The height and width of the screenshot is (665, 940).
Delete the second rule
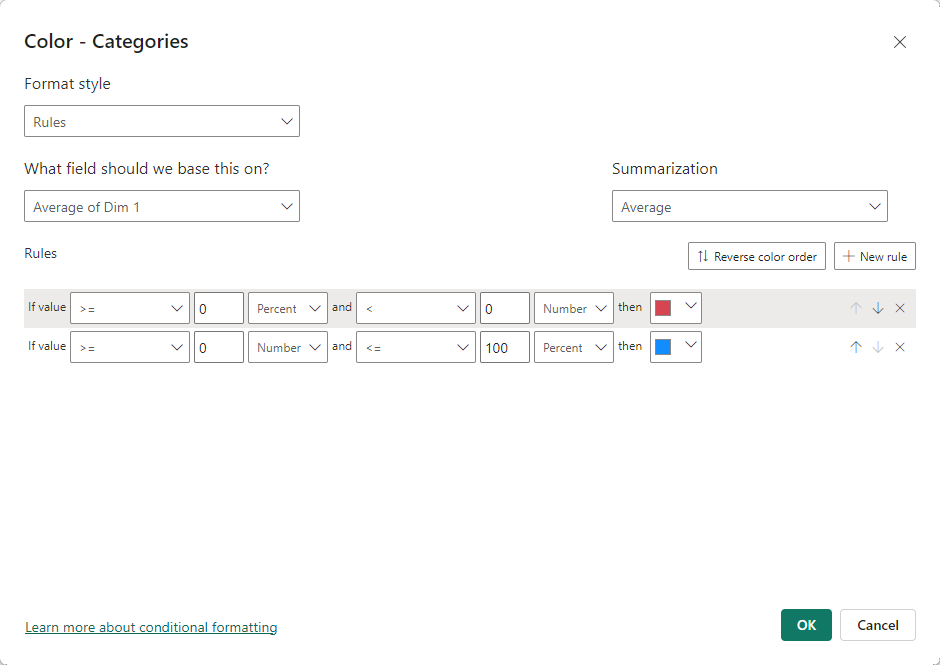900,347
